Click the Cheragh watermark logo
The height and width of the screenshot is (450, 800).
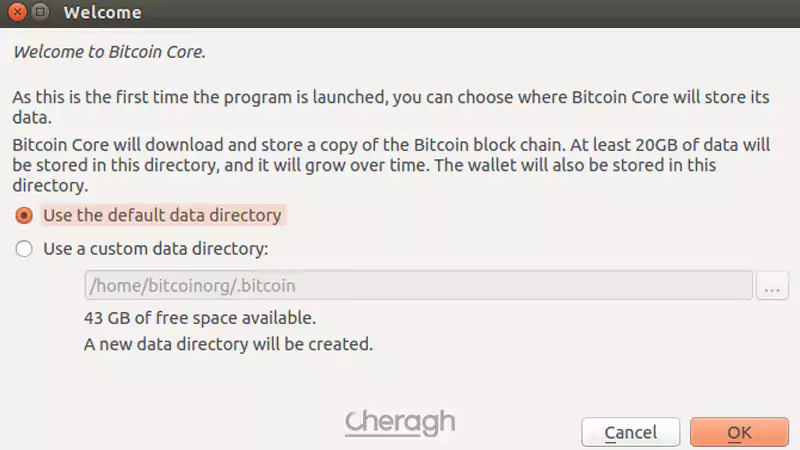[400, 422]
